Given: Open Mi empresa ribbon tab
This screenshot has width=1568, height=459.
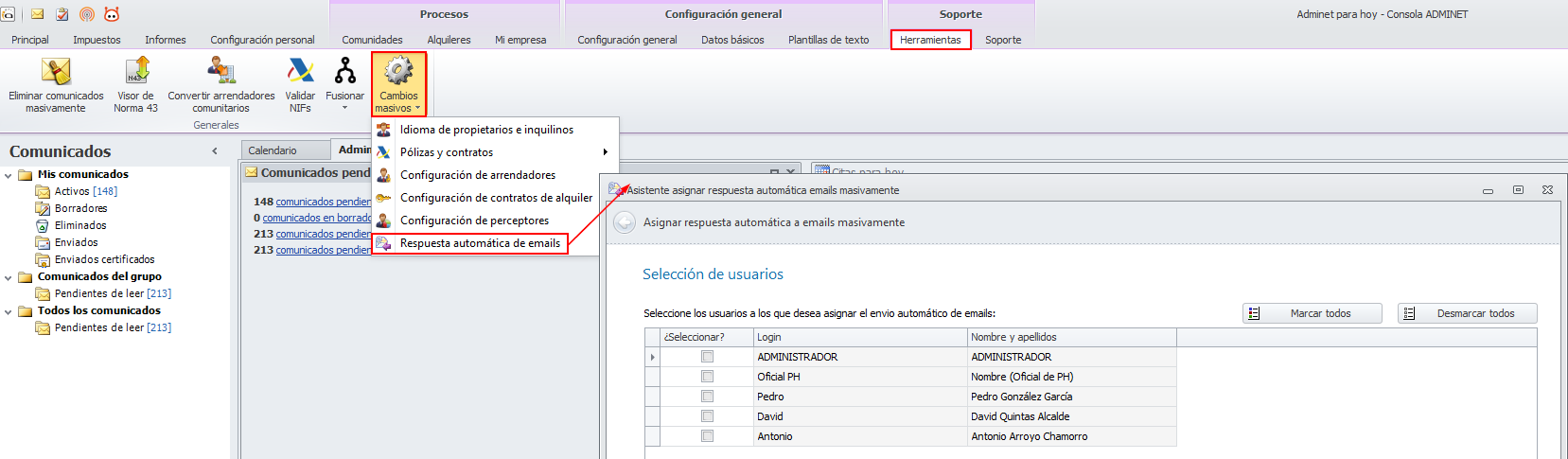Looking at the screenshot, I should tap(520, 40).
